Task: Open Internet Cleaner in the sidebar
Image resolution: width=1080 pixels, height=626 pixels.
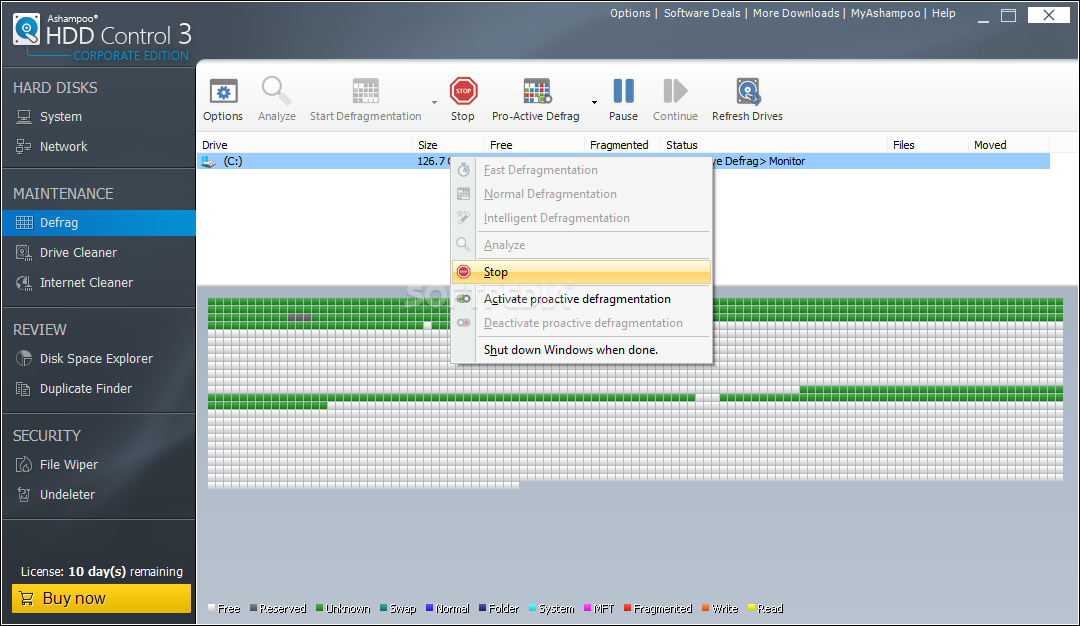Action: point(99,282)
